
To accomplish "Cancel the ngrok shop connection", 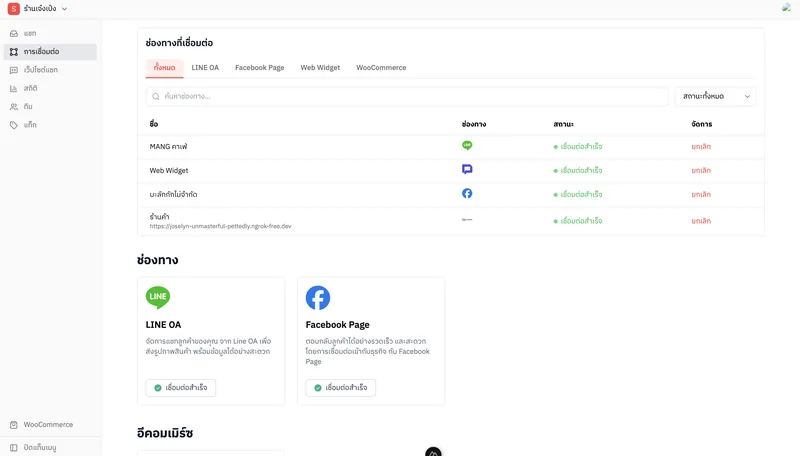I will 701,221.
